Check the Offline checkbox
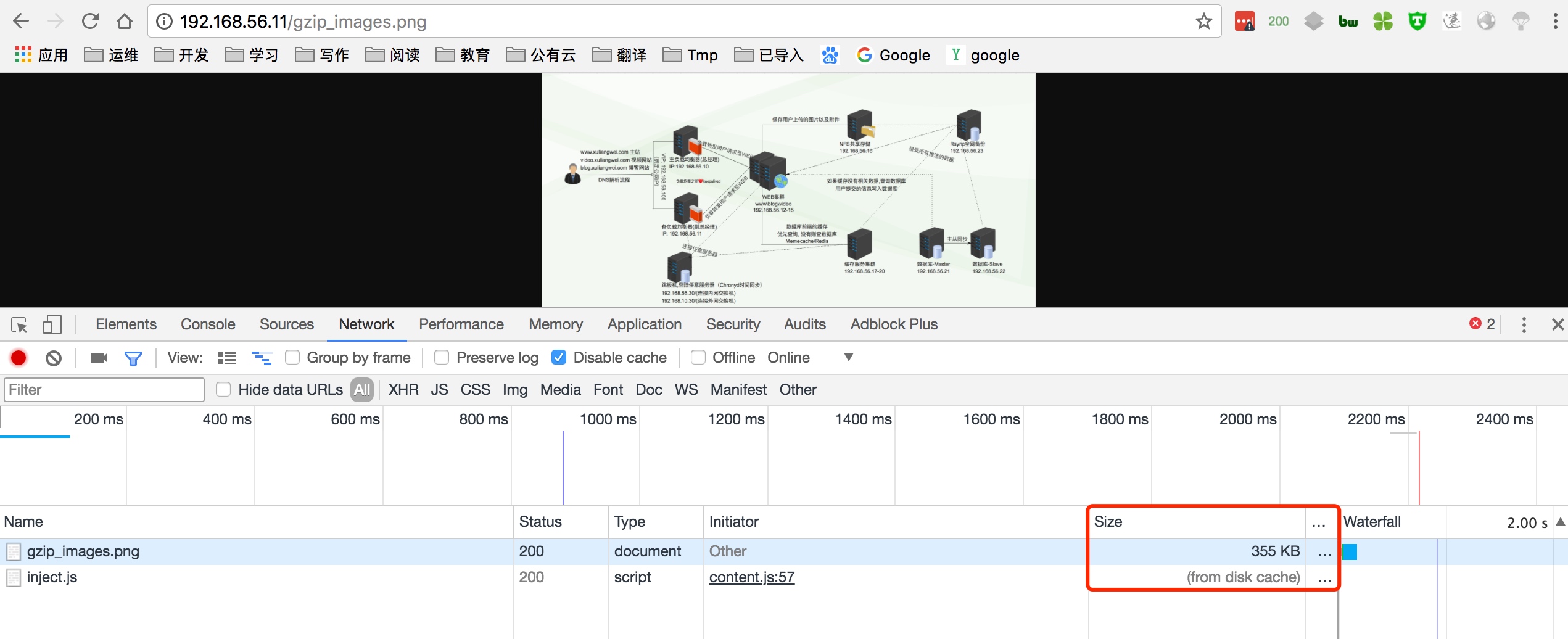1568x639 pixels. tap(698, 358)
